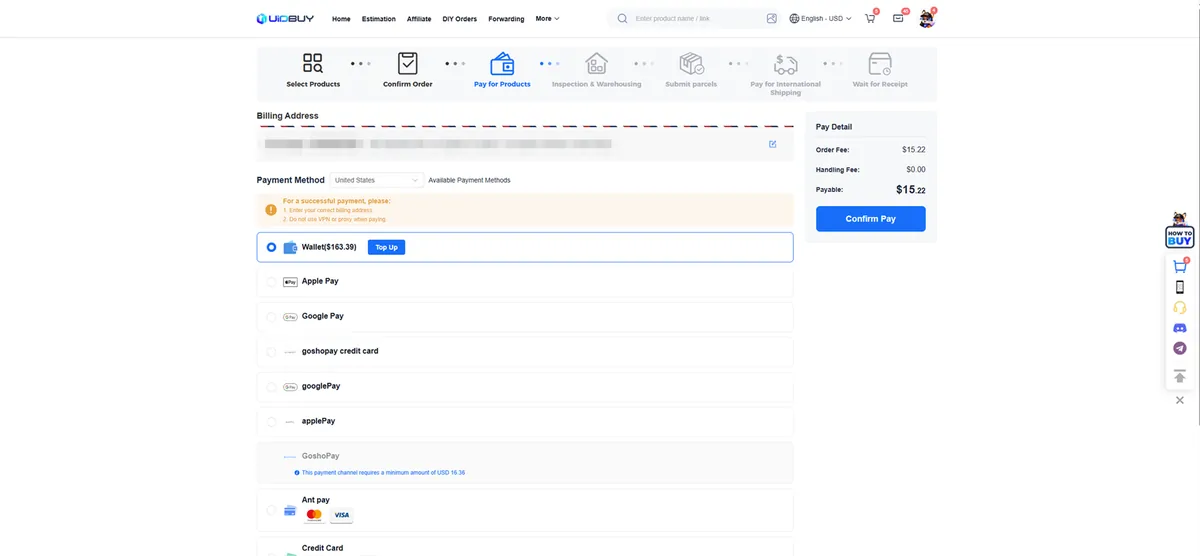This screenshot has height=556, width=1200.
Task: Click the orange payment warning icon
Action: [x=271, y=210]
